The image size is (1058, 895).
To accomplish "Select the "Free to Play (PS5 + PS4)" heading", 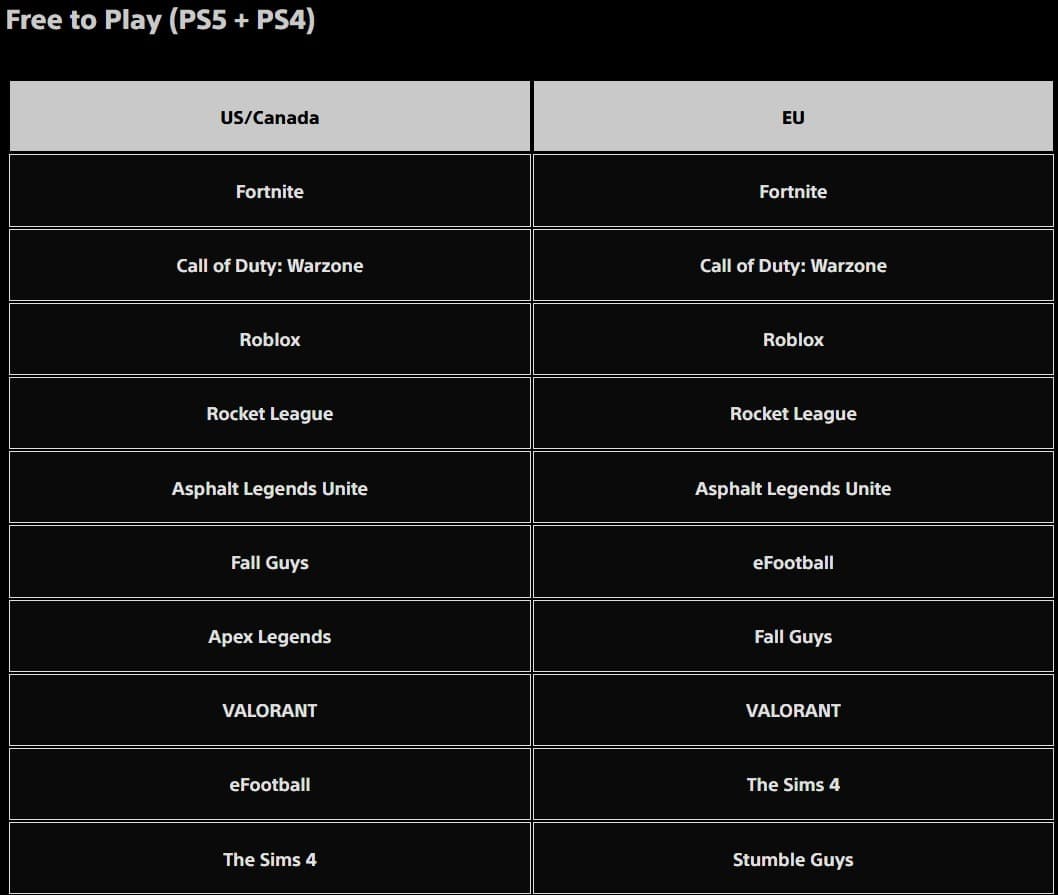I will (x=160, y=20).
